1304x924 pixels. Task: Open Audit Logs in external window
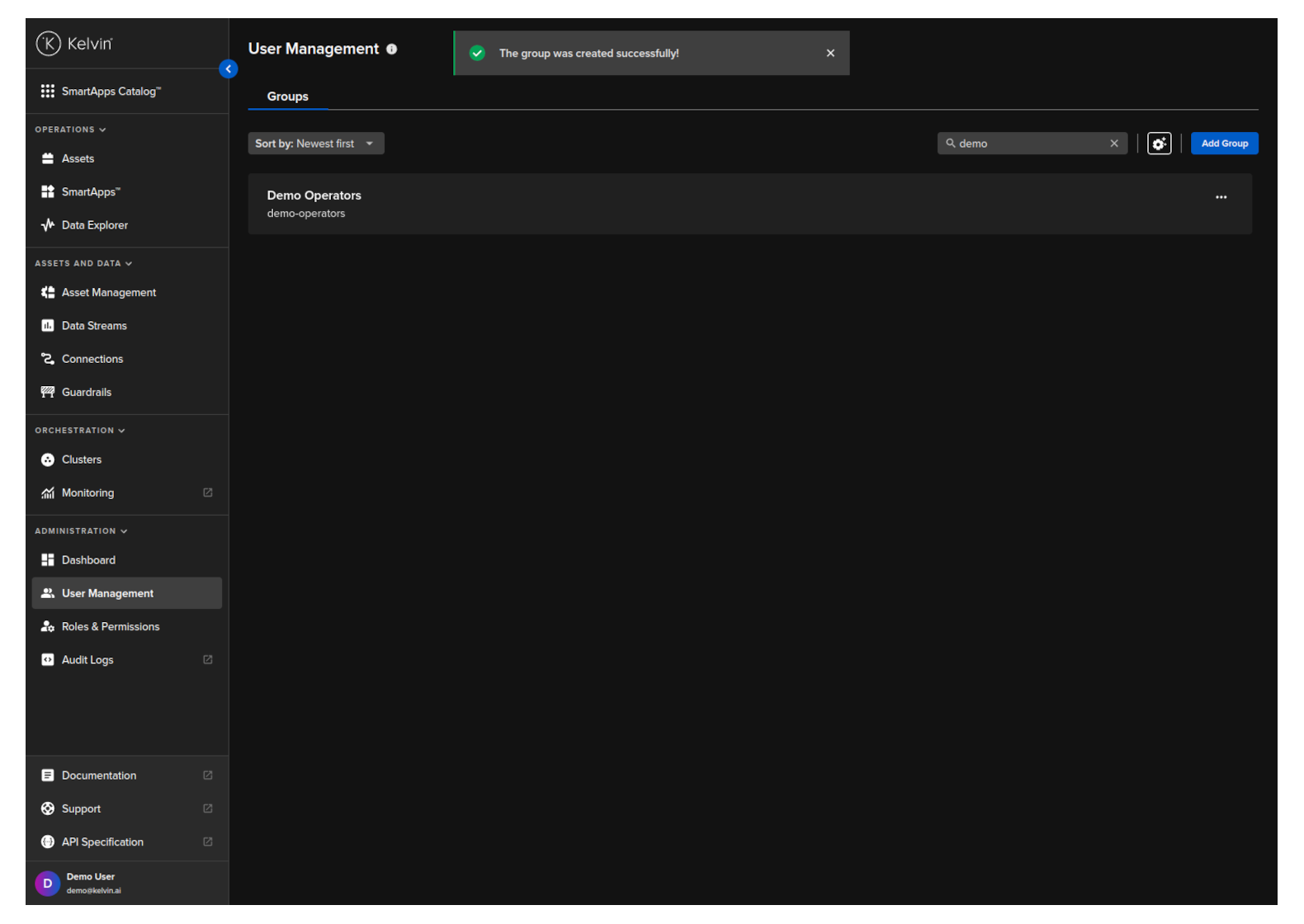(x=207, y=660)
